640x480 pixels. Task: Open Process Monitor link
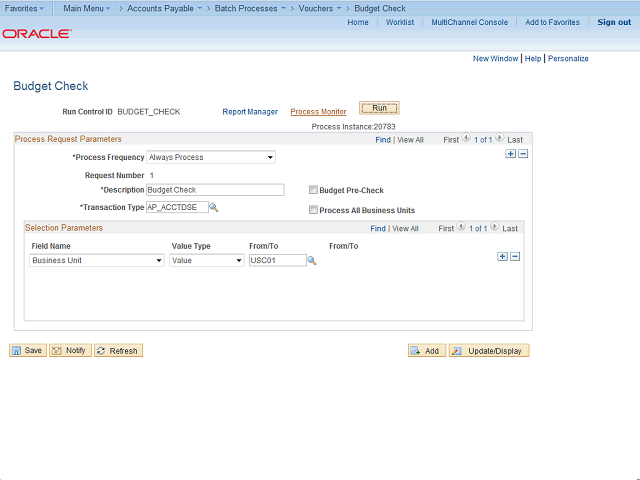pos(318,112)
